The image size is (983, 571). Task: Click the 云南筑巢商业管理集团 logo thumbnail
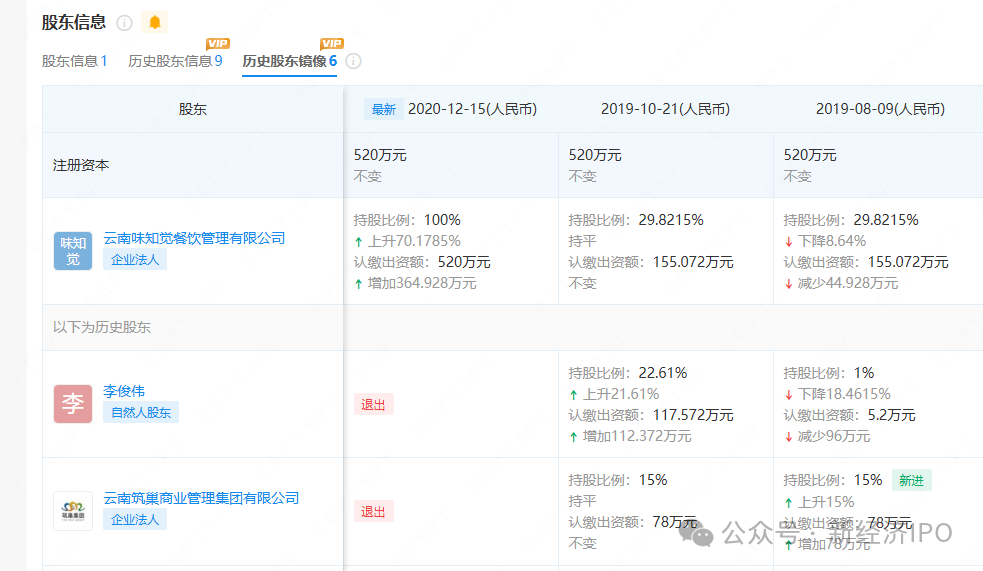pyautogui.click(x=73, y=511)
